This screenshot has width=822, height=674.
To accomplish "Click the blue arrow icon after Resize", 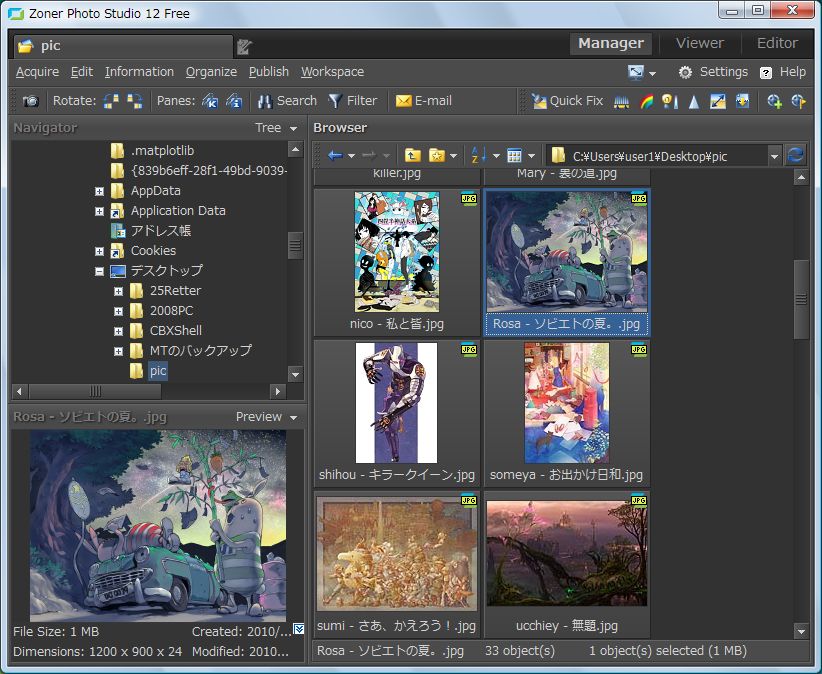I will (742, 101).
